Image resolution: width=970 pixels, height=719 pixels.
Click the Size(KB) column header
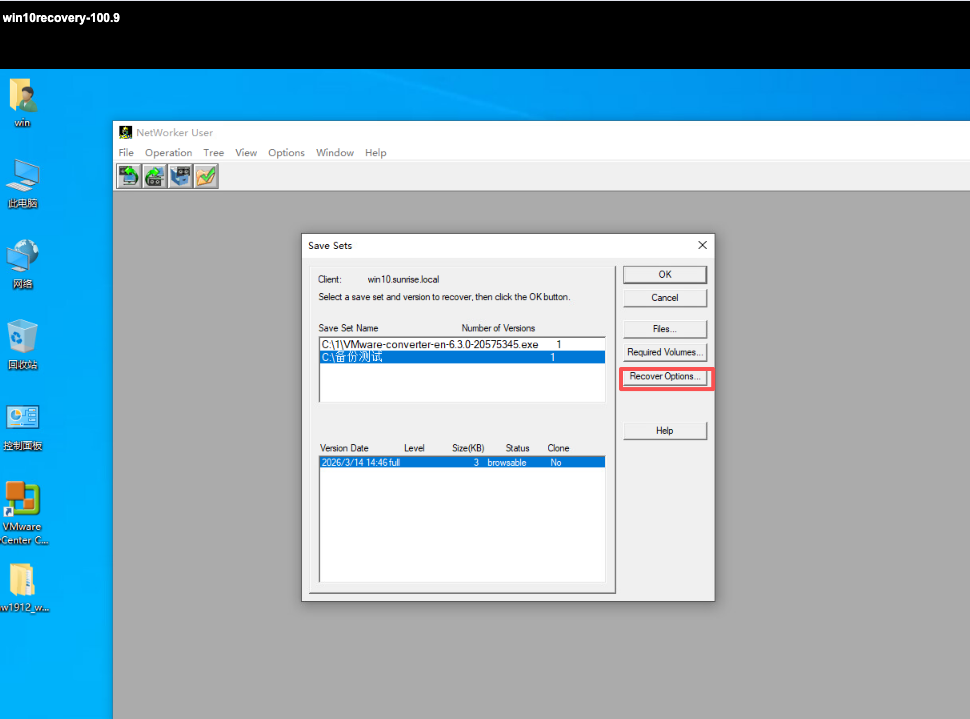click(468, 448)
